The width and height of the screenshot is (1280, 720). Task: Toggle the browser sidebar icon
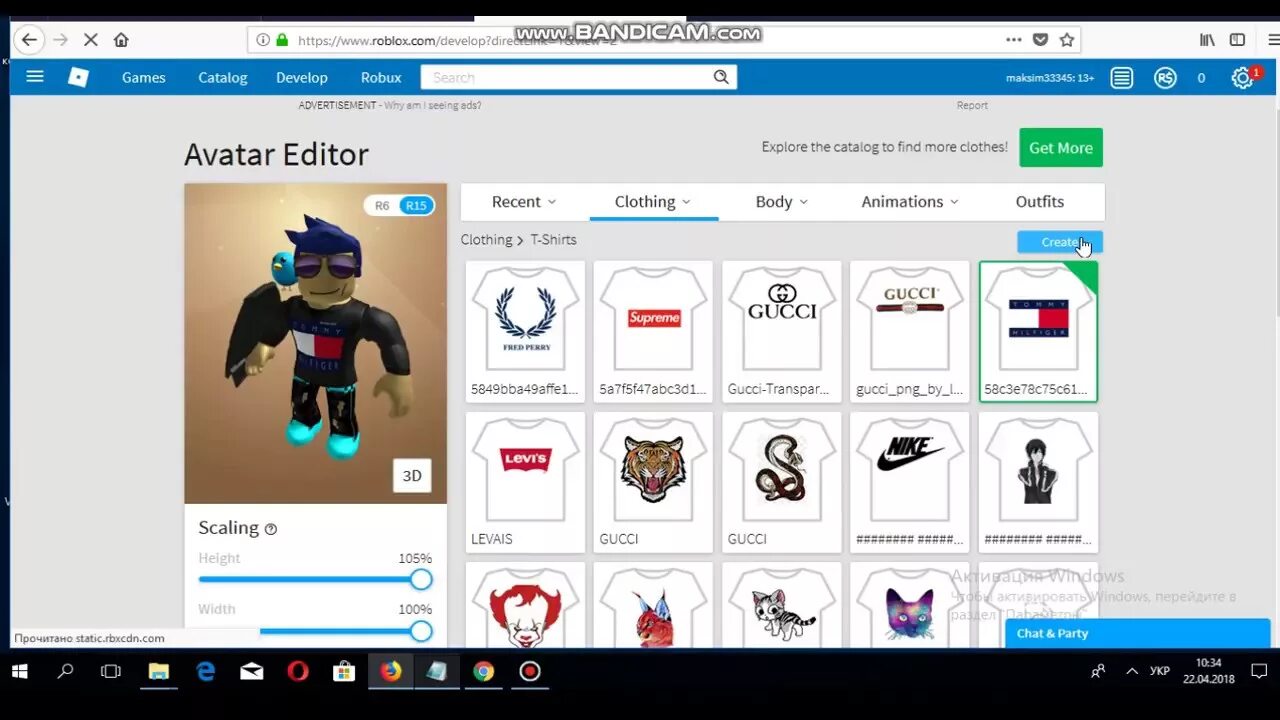click(x=1238, y=40)
